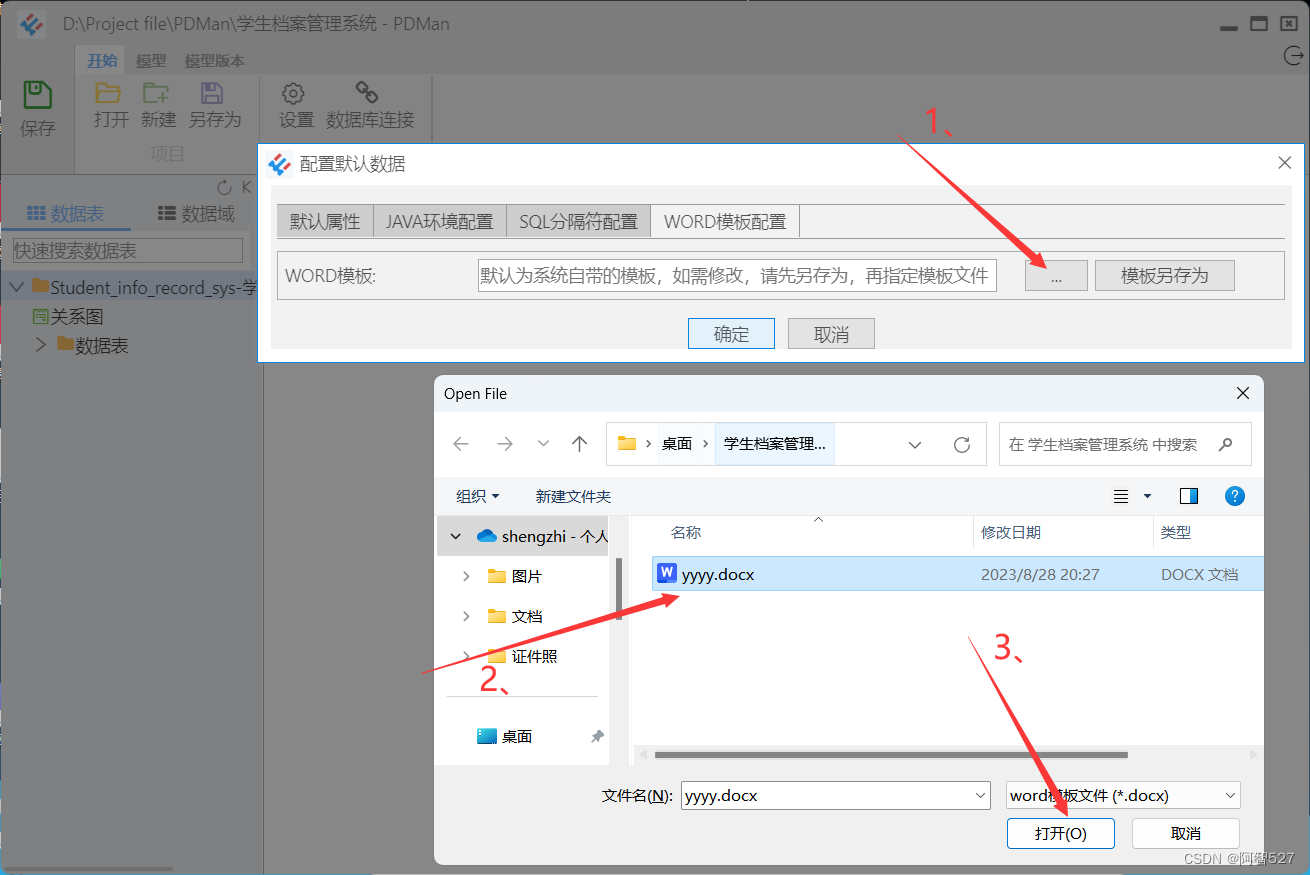Toggle the preview pane in Open File dialog
The height and width of the screenshot is (875, 1310).
click(x=1187, y=495)
